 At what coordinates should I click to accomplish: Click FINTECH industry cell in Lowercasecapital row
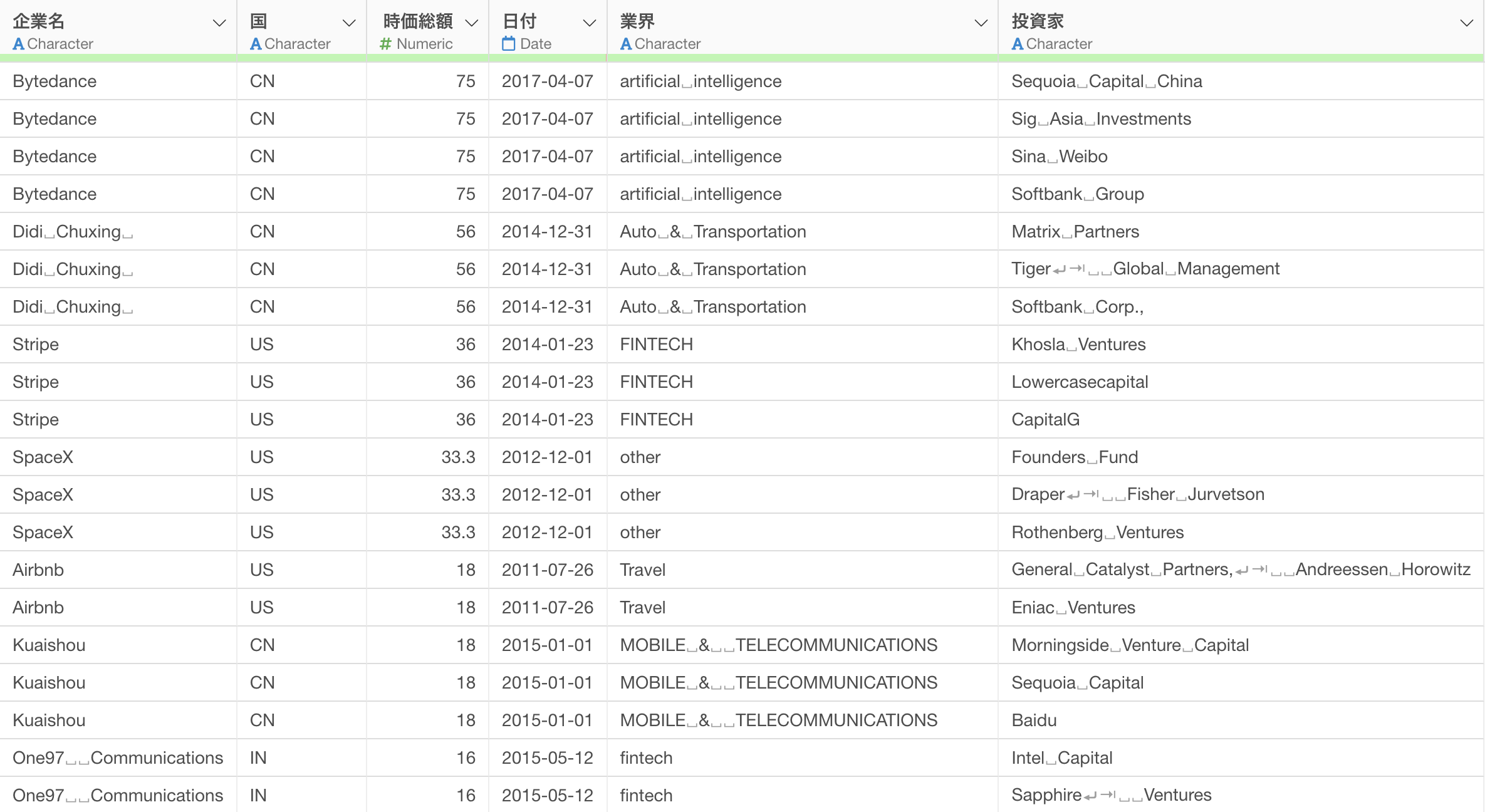point(803,382)
